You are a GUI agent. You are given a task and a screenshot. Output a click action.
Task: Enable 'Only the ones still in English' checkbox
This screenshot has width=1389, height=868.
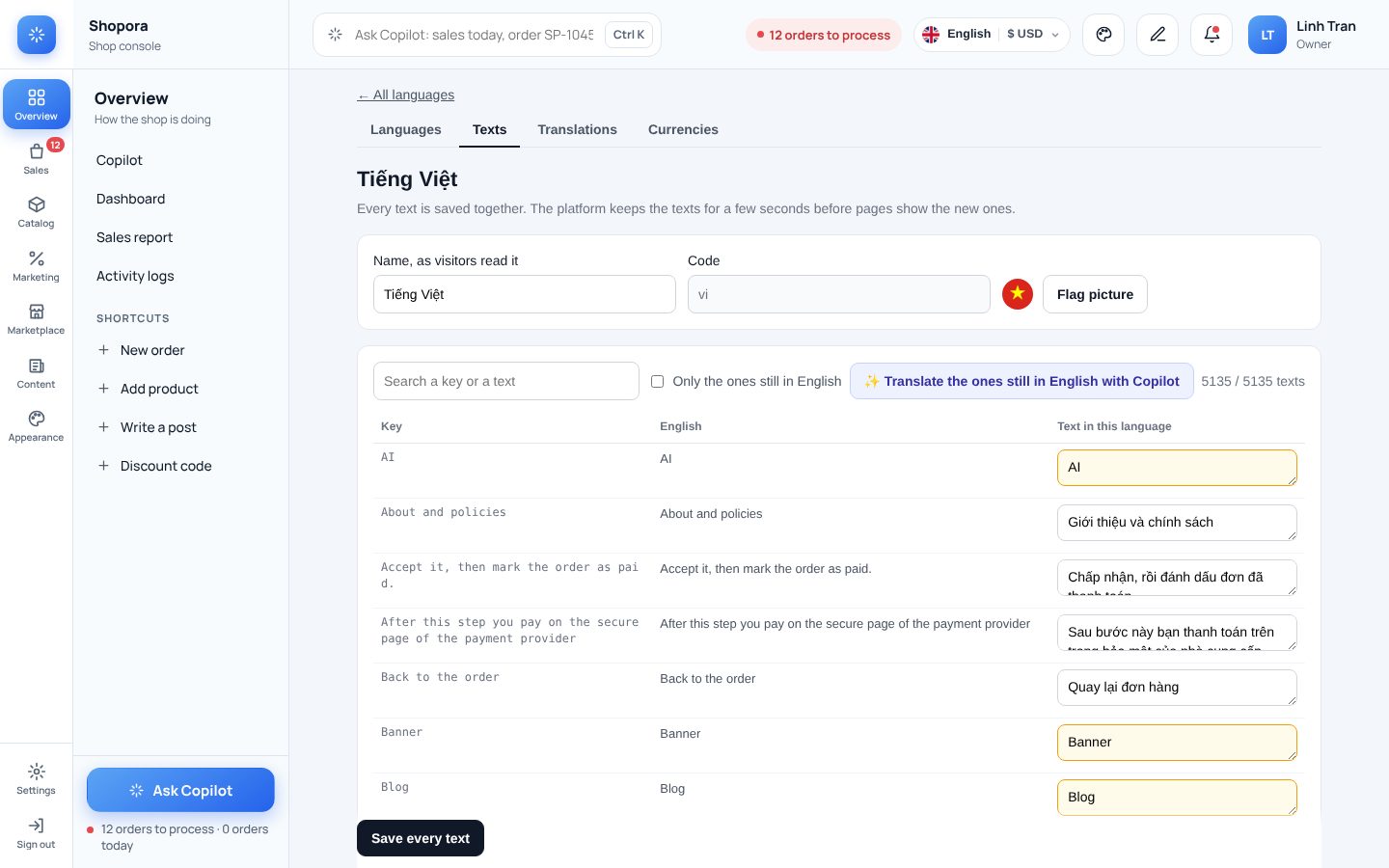pyautogui.click(x=657, y=381)
